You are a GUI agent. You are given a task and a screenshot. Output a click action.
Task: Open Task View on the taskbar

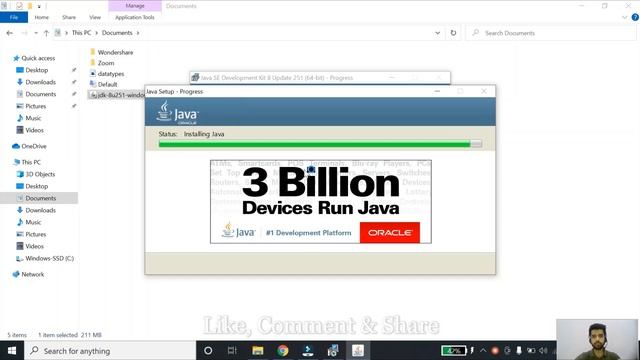(x=232, y=351)
